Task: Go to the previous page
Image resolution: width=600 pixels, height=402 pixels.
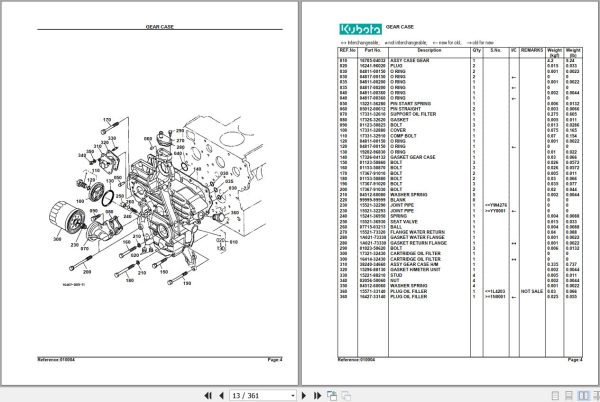Action: [221, 395]
